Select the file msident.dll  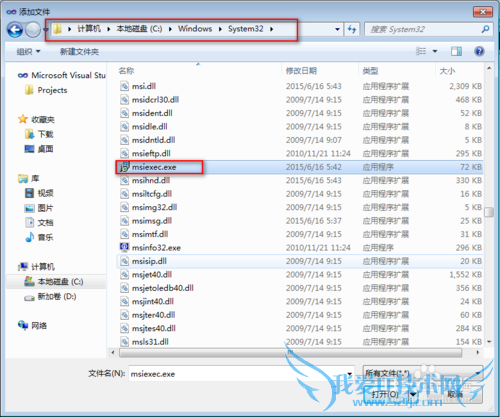pyautogui.click(x=300, y=113)
